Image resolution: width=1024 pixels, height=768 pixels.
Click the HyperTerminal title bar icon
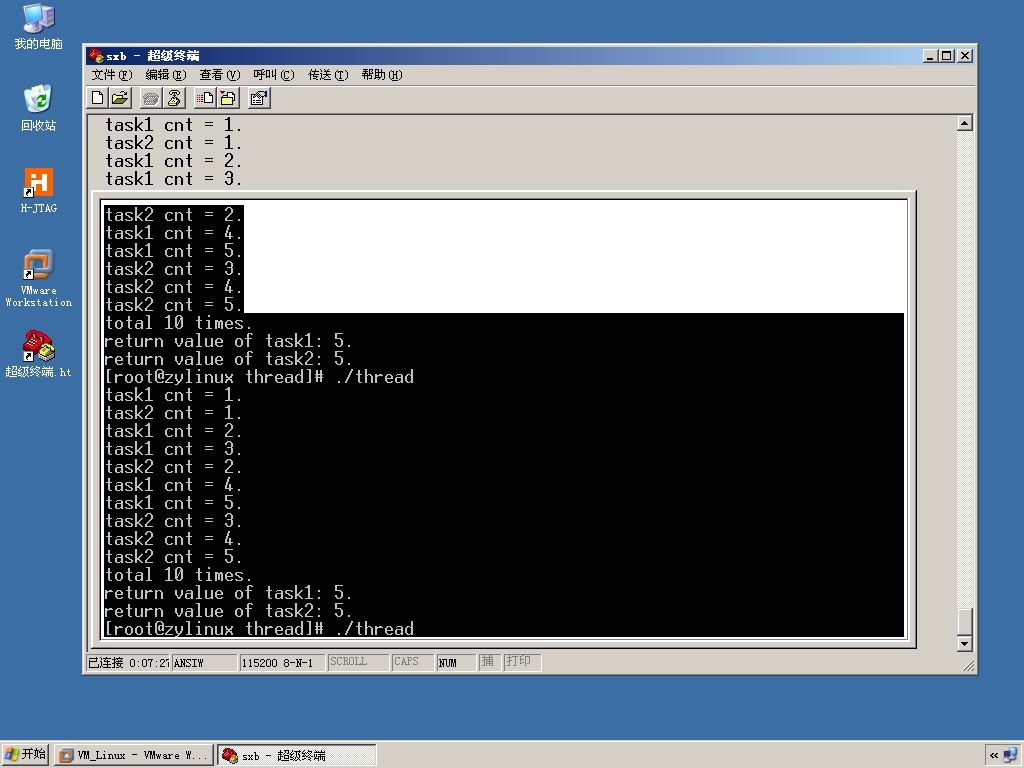96,56
